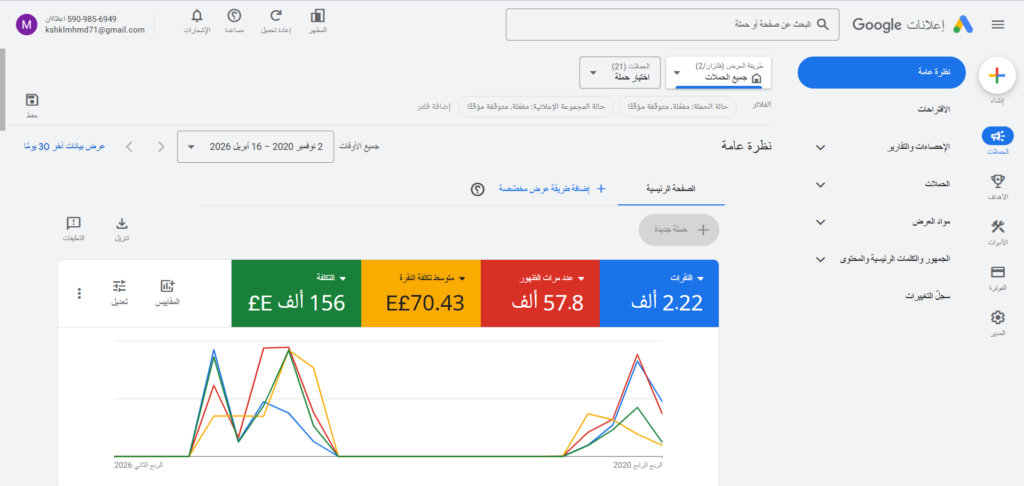
Task: Open the Billing card icon
Action: click(996, 272)
